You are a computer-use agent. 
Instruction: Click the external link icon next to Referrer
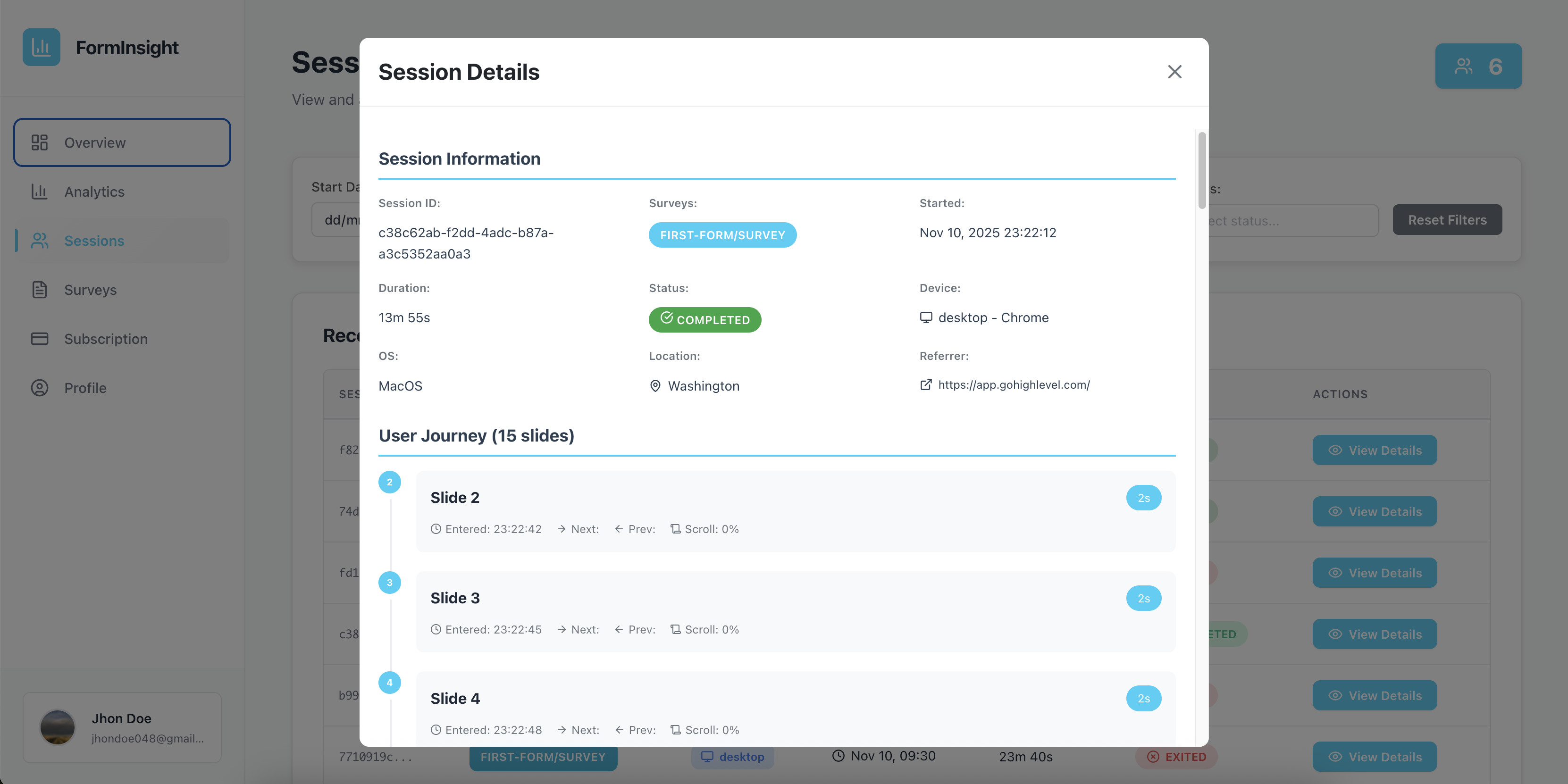click(925, 385)
